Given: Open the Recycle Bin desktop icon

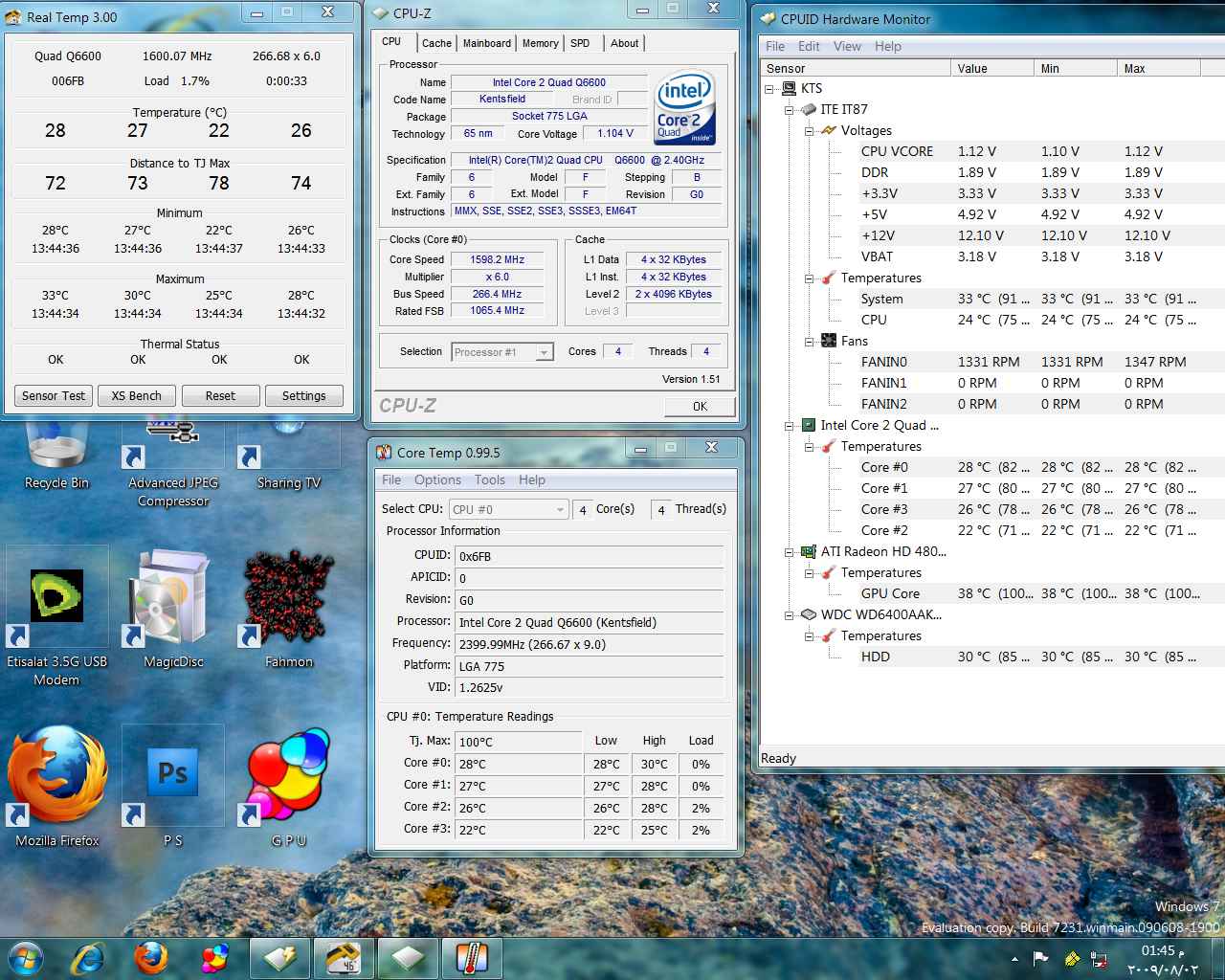Looking at the screenshot, I should click(56, 455).
